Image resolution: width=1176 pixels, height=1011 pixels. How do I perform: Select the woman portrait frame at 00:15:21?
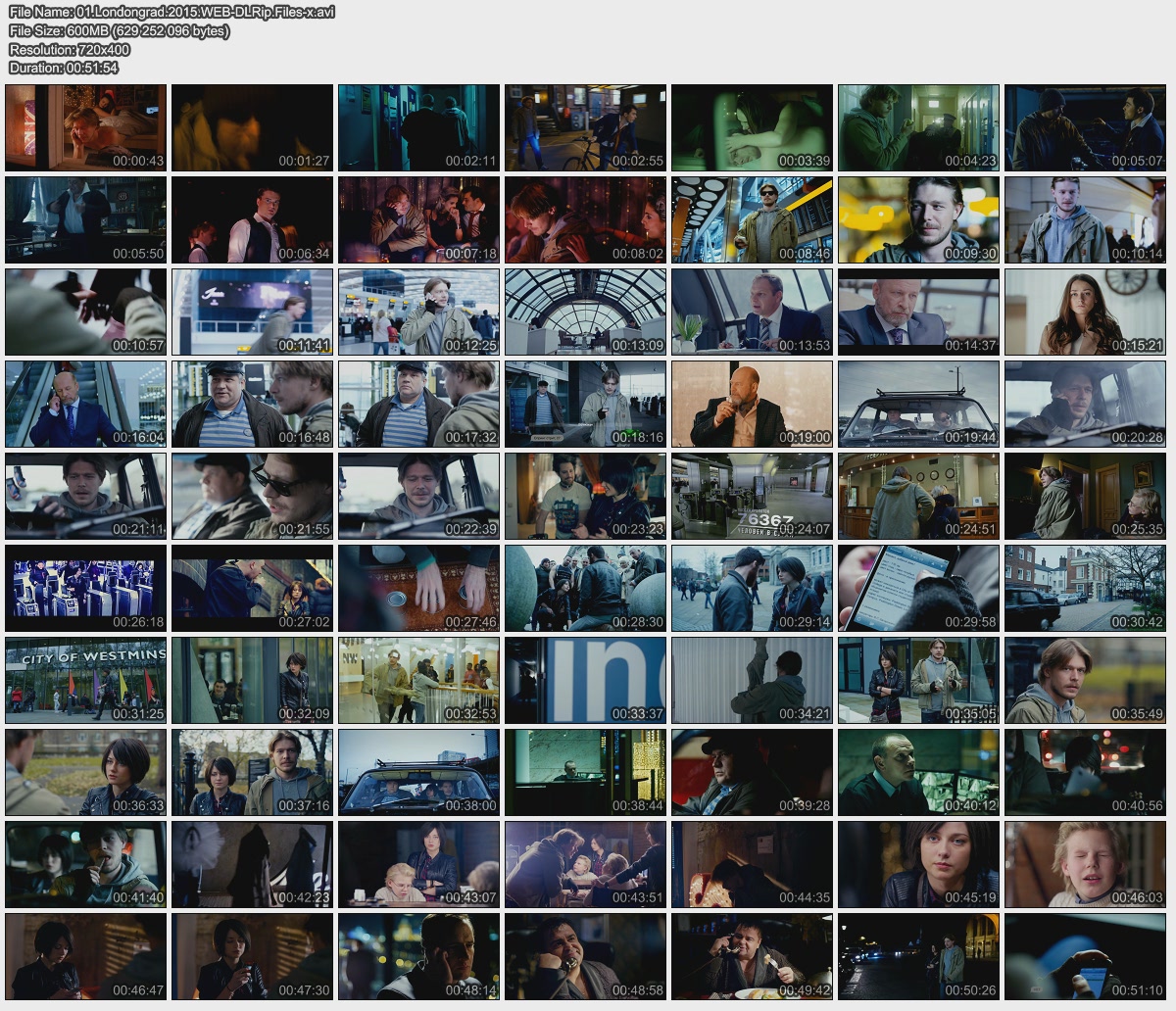[1085, 312]
